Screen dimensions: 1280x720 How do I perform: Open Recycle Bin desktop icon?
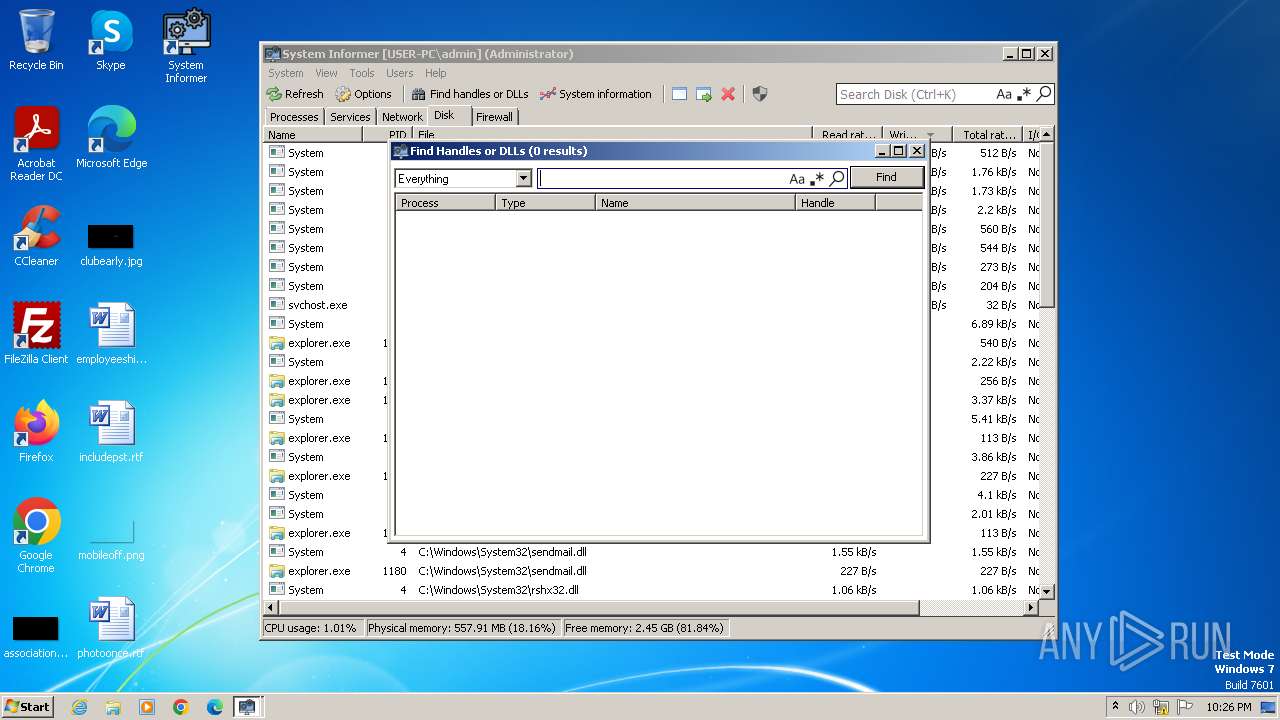pyautogui.click(x=36, y=40)
